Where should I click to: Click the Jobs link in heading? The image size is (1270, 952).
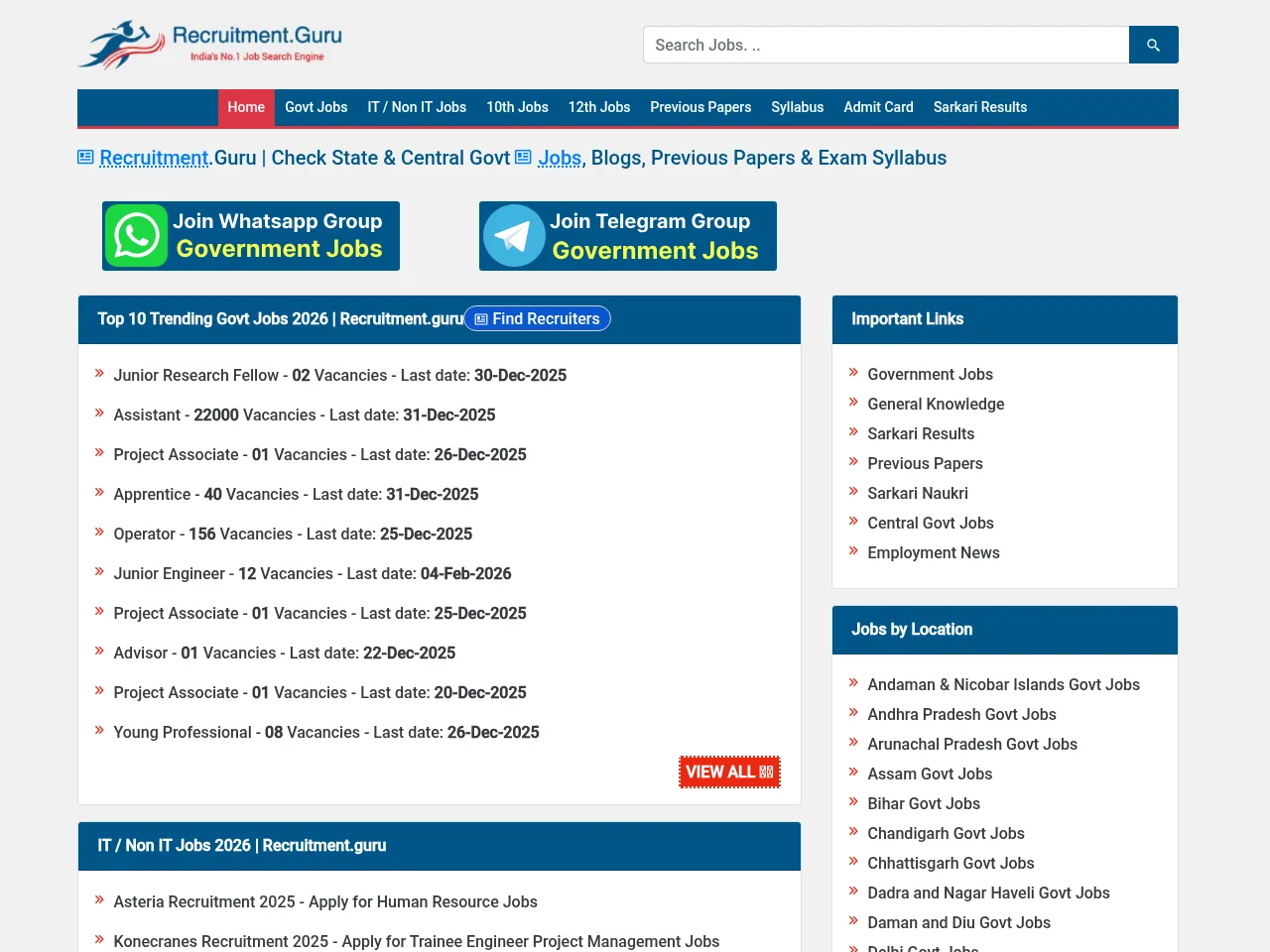560,158
